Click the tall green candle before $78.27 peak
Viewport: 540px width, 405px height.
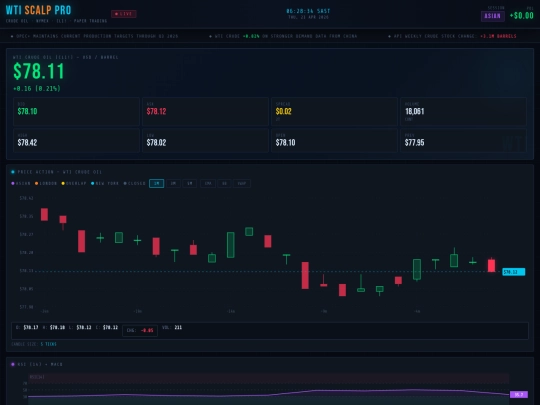click(231, 245)
